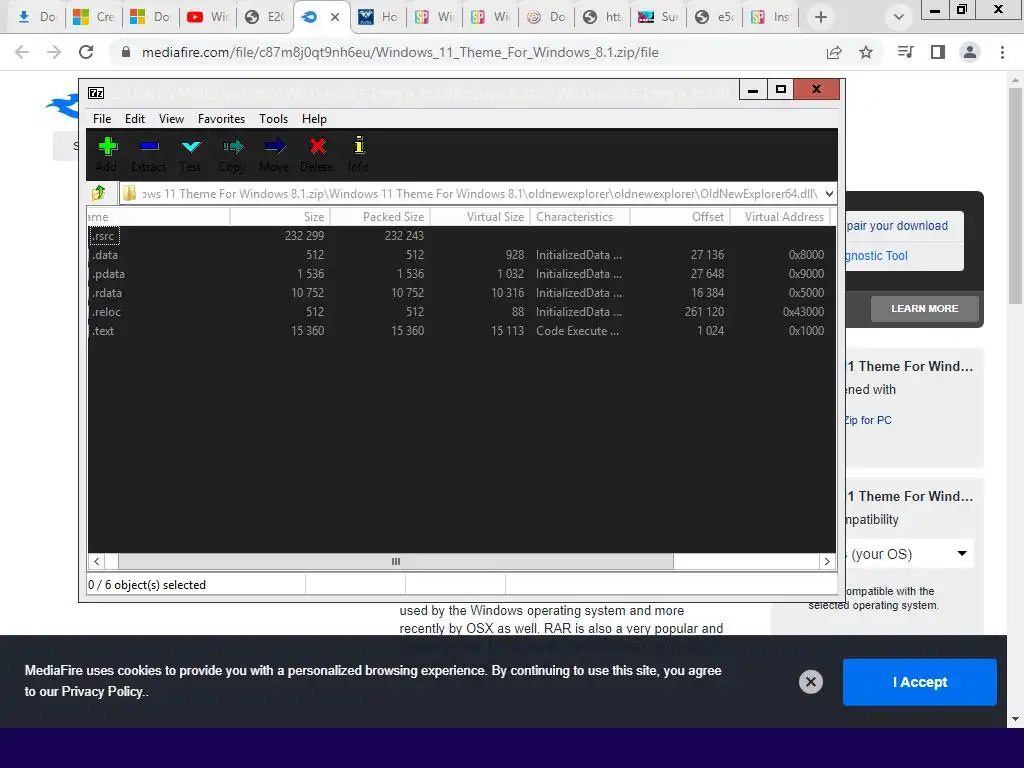Expand the 7-Zip address path dropdown
The width and height of the screenshot is (1024, 768).
click(x=829, y=193)
